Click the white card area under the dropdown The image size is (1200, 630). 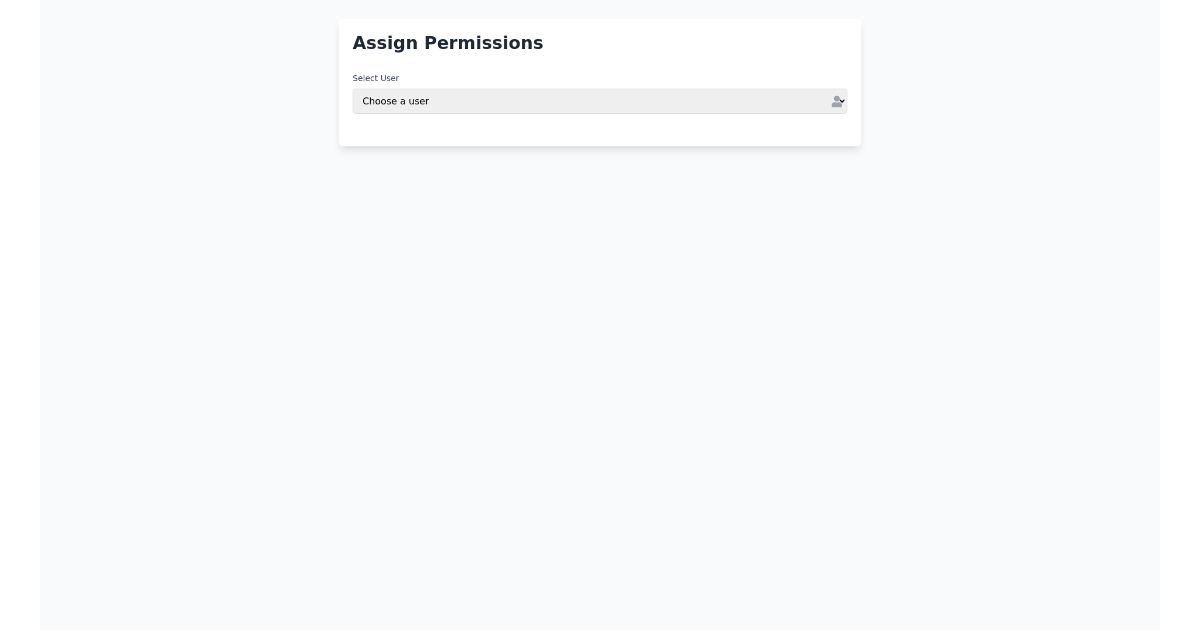(600, 130)
